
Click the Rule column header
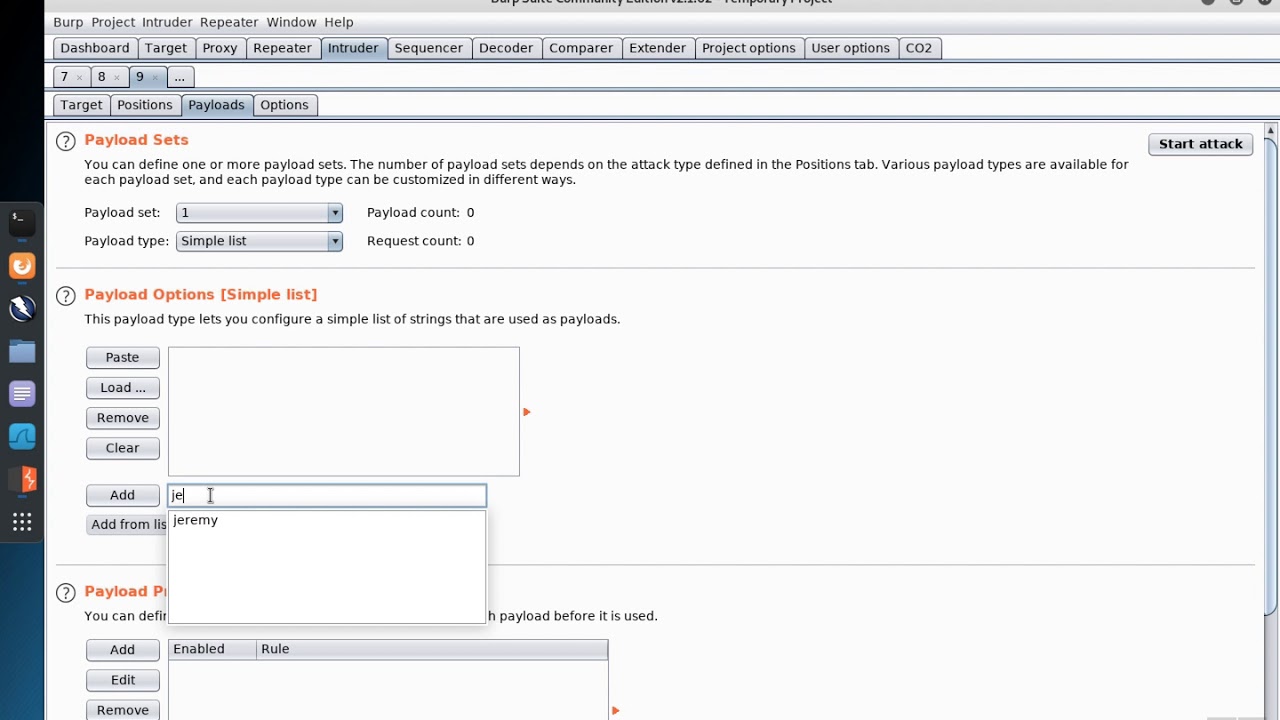tap(432, 649)
